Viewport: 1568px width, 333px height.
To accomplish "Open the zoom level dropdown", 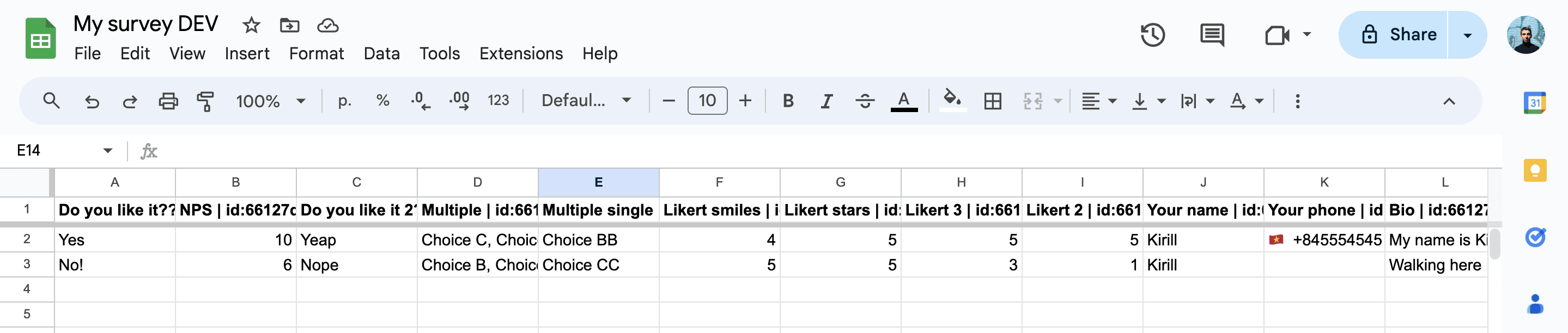I will click(270, 101).
